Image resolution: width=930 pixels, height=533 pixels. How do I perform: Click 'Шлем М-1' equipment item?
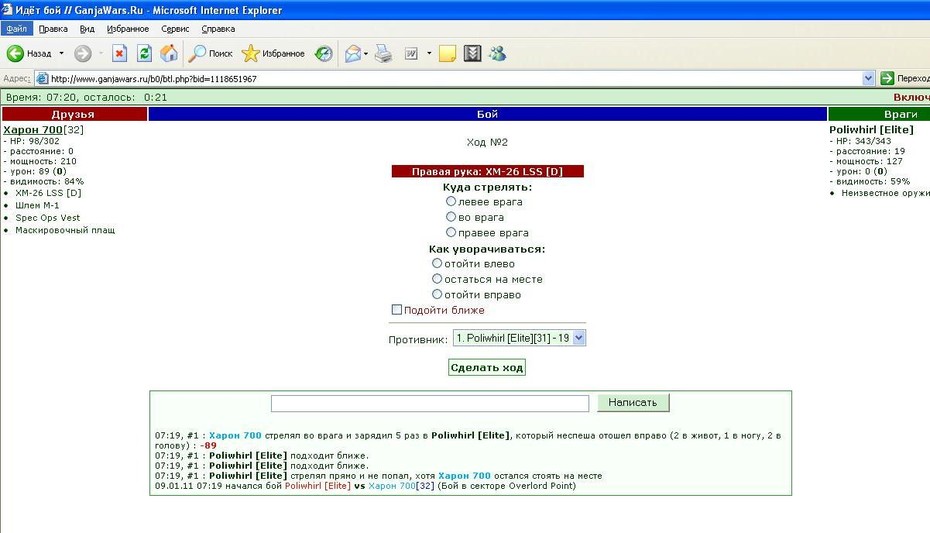coord(37,205)
